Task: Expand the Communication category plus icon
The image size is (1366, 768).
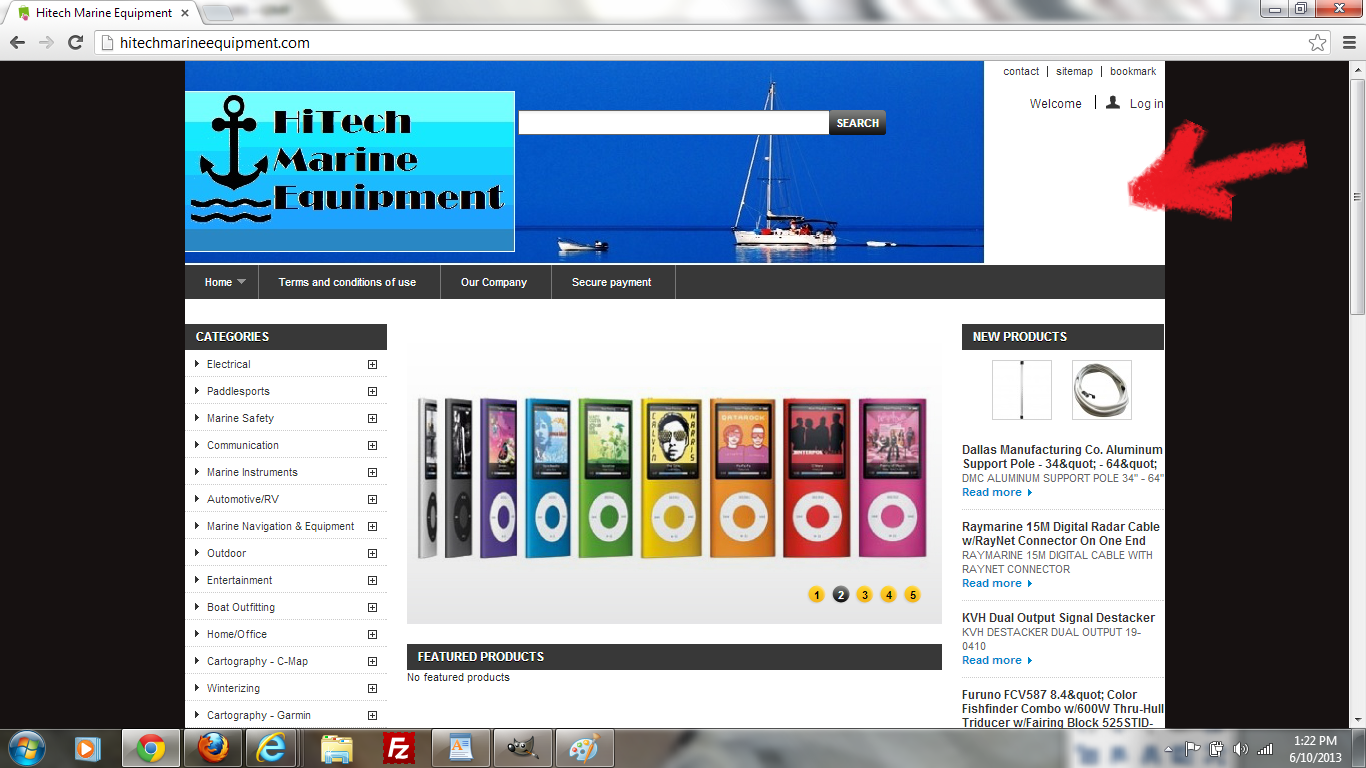Action: (372, 445)
